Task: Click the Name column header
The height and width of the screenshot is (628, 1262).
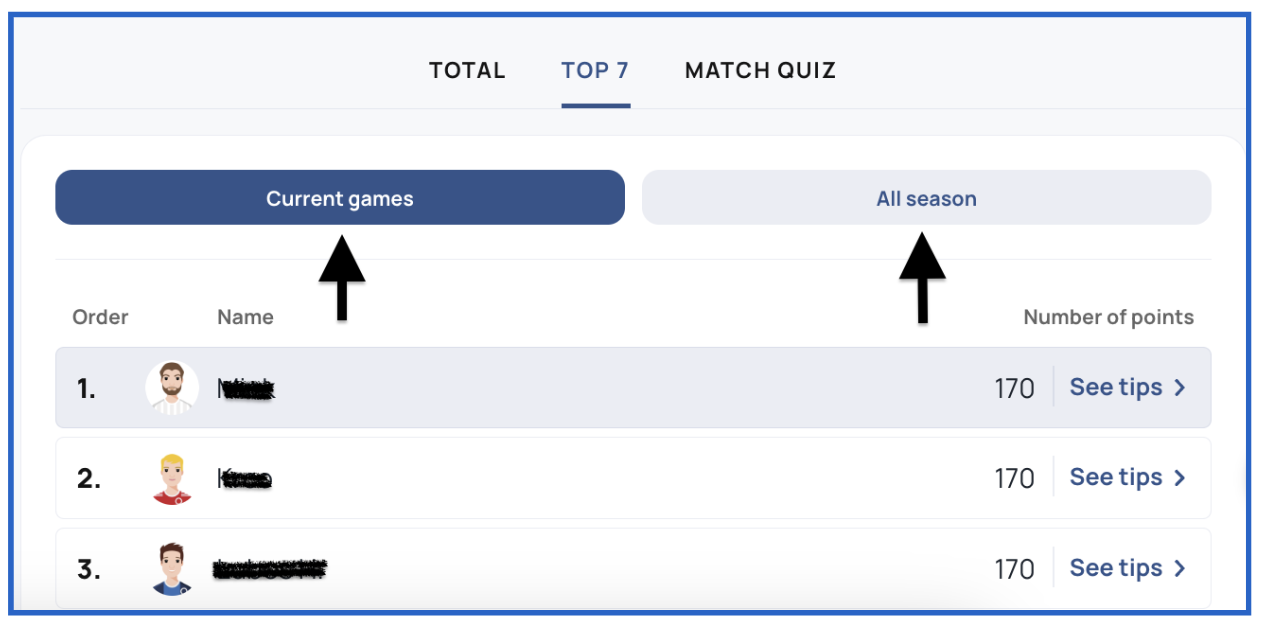Action: (245, 317)
